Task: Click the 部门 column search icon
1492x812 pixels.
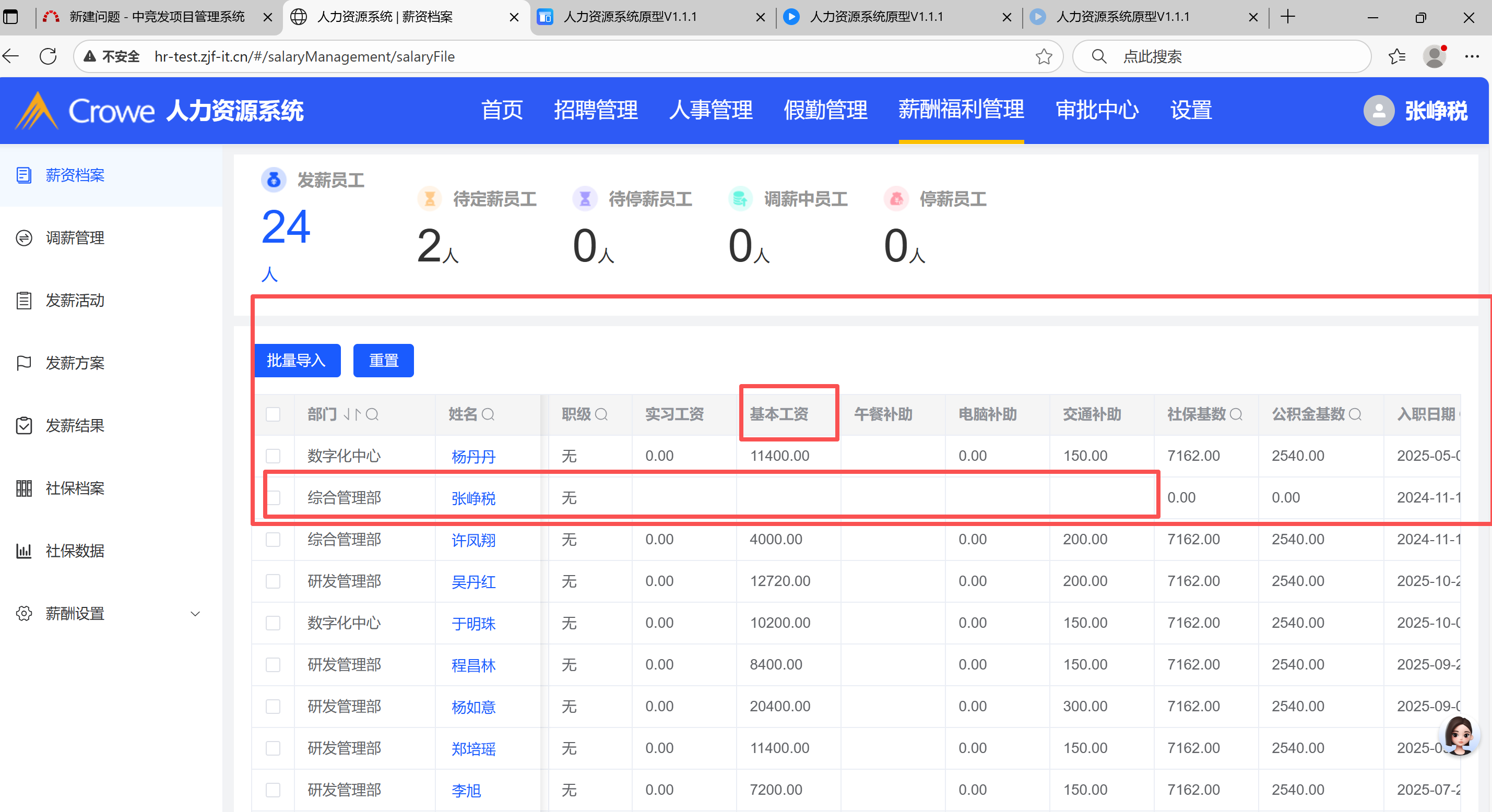Action: click(372, 414)
